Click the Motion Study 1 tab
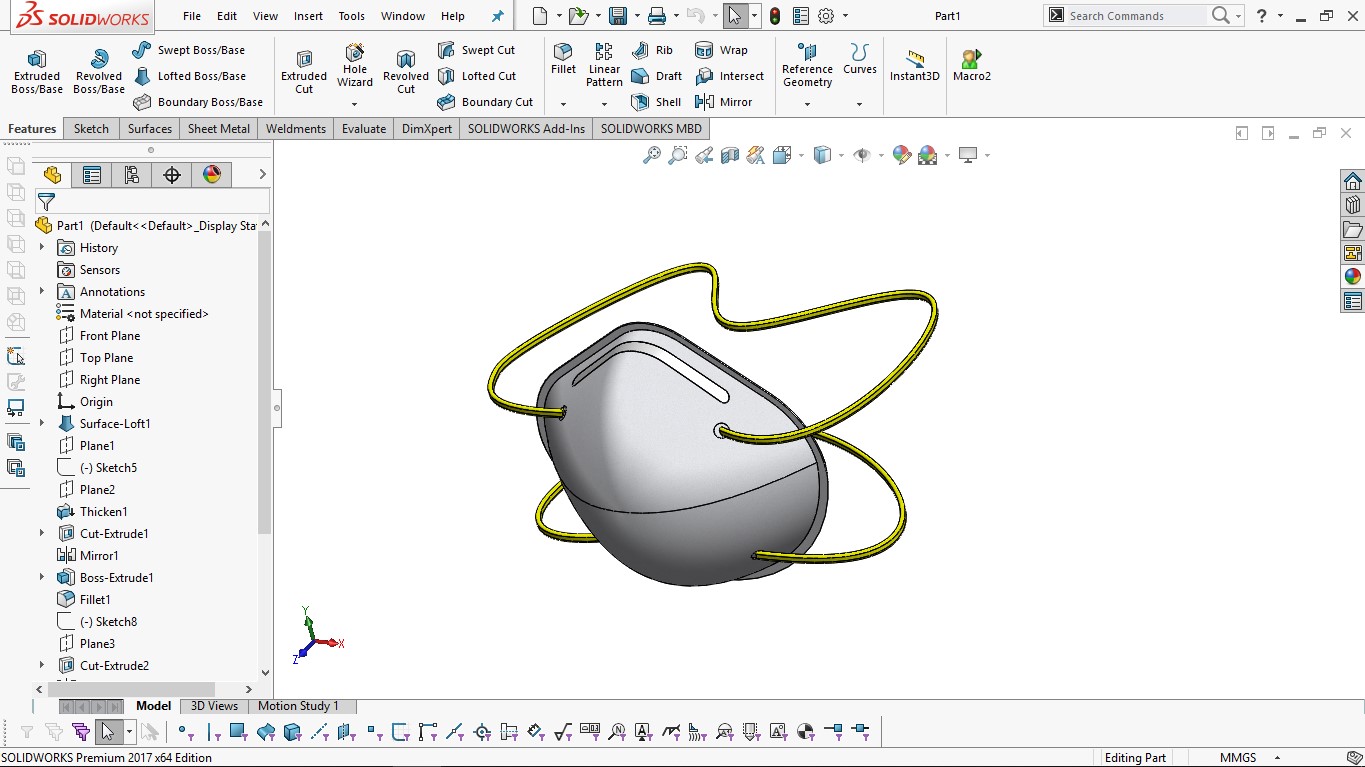 (300, 706)
